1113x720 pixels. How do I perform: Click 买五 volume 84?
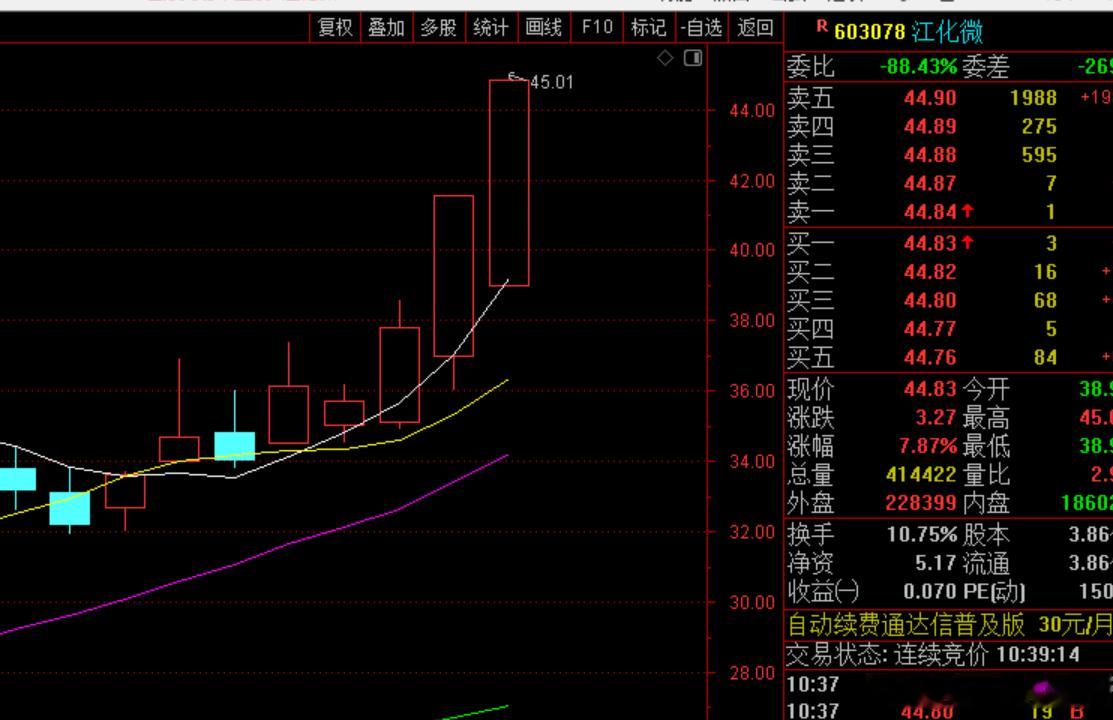(x=1046, y=357)
